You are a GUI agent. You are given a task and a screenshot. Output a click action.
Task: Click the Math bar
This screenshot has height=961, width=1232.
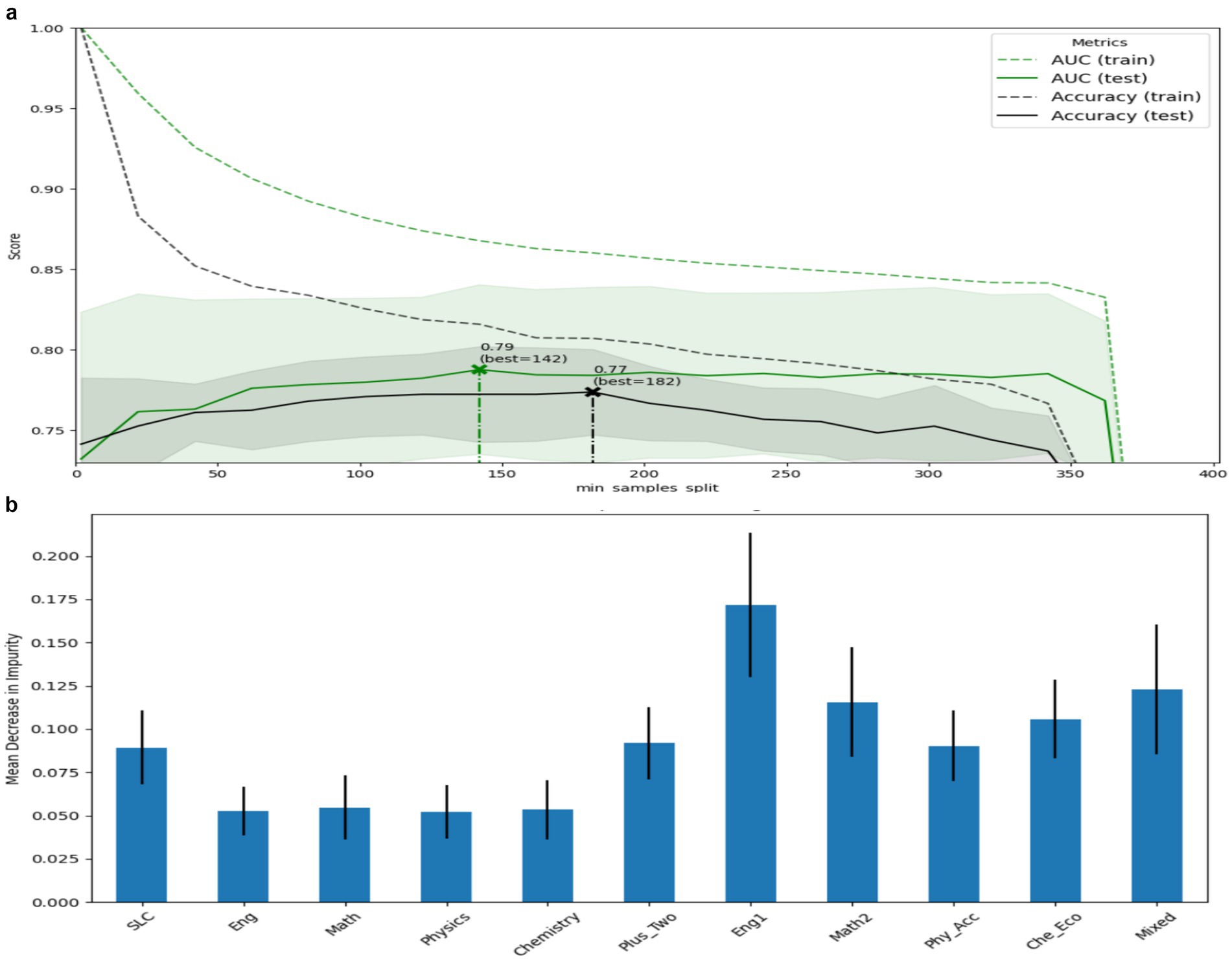pos(345,855)
